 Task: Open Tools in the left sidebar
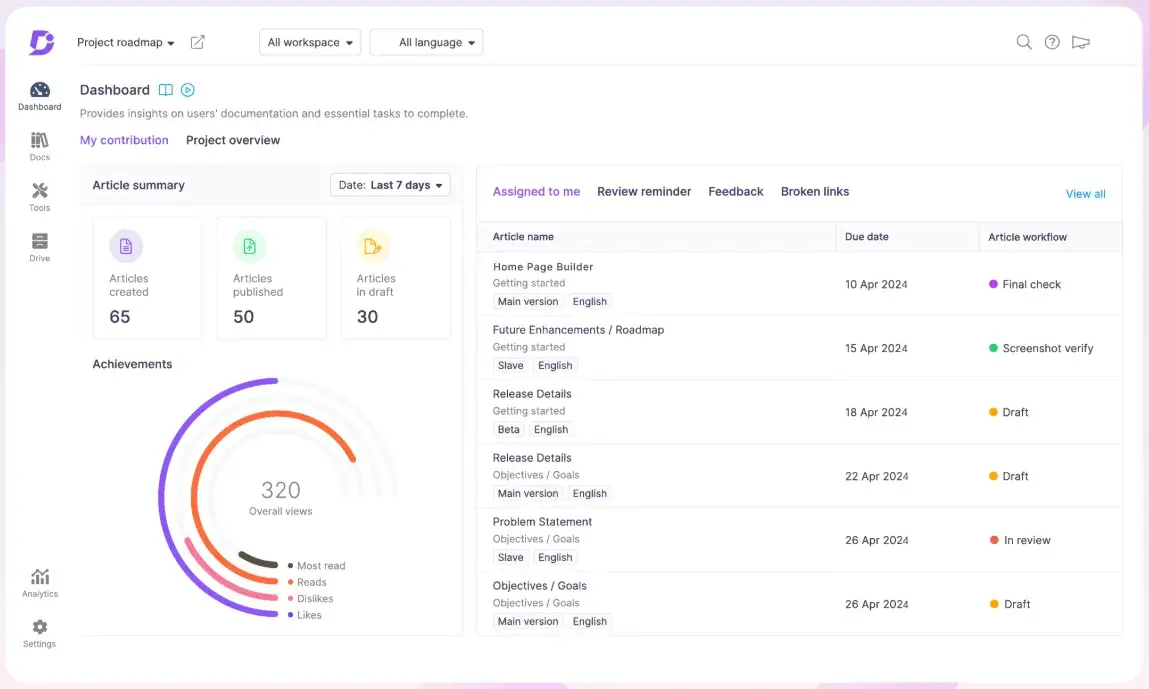pyautogui.click(x=40, y=196)
